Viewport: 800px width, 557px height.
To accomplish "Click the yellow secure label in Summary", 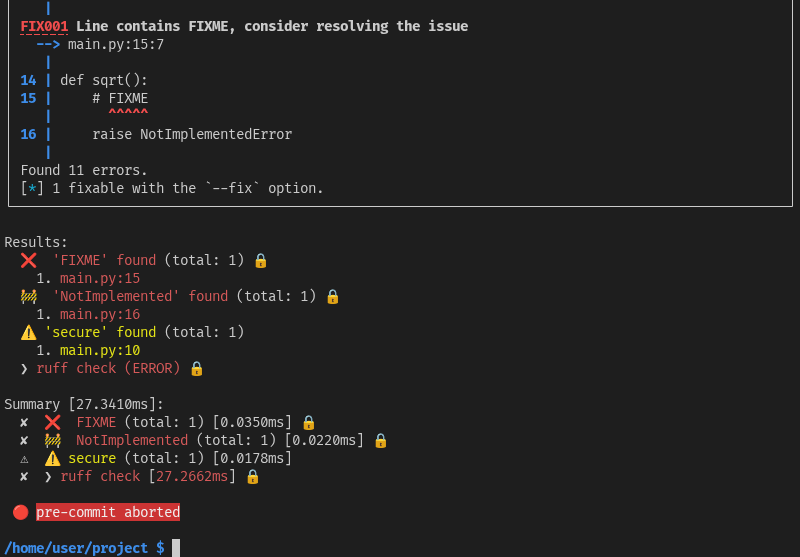I will point(92,458).
